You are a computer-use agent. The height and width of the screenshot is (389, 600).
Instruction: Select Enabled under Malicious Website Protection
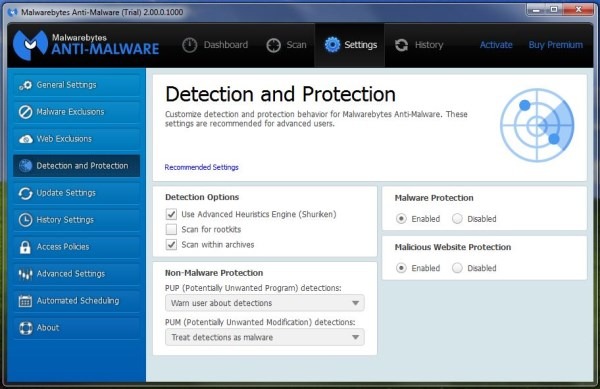(x=401, y=268)
